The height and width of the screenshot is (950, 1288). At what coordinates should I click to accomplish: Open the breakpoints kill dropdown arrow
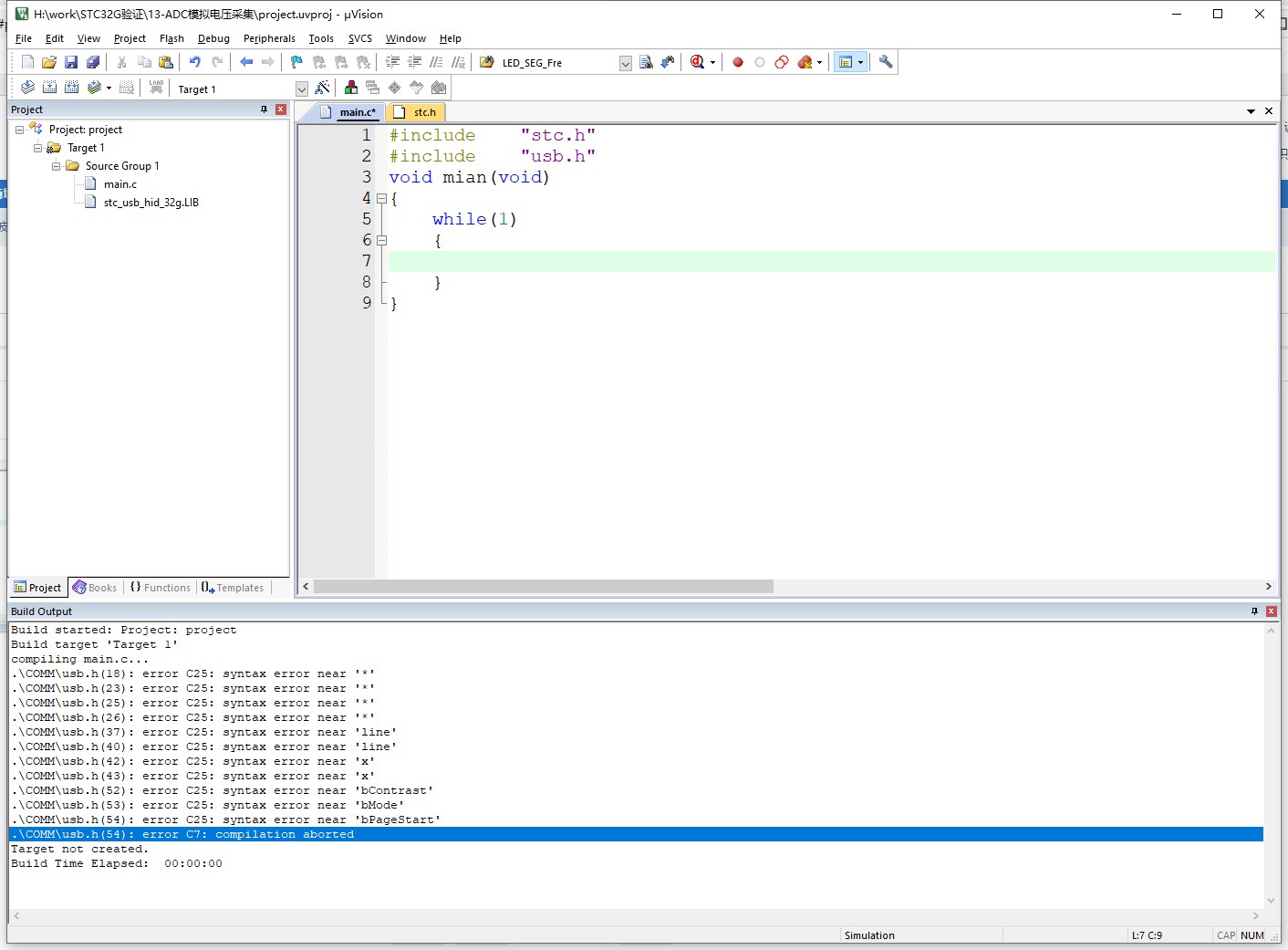pos(819,63)
